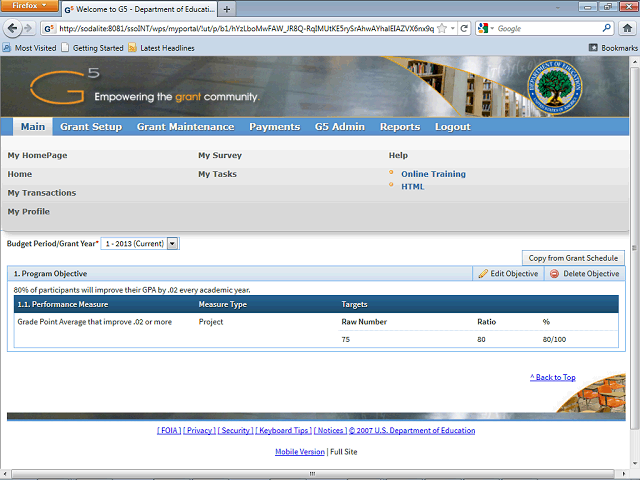Click the Latest Headlines feed icon
640x480 pixels.
(132, 48)
